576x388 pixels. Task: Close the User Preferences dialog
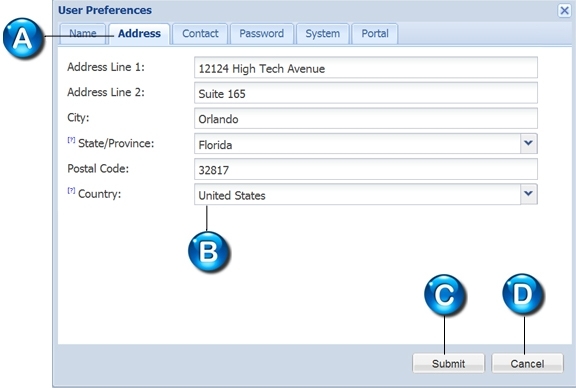[564, 10]
